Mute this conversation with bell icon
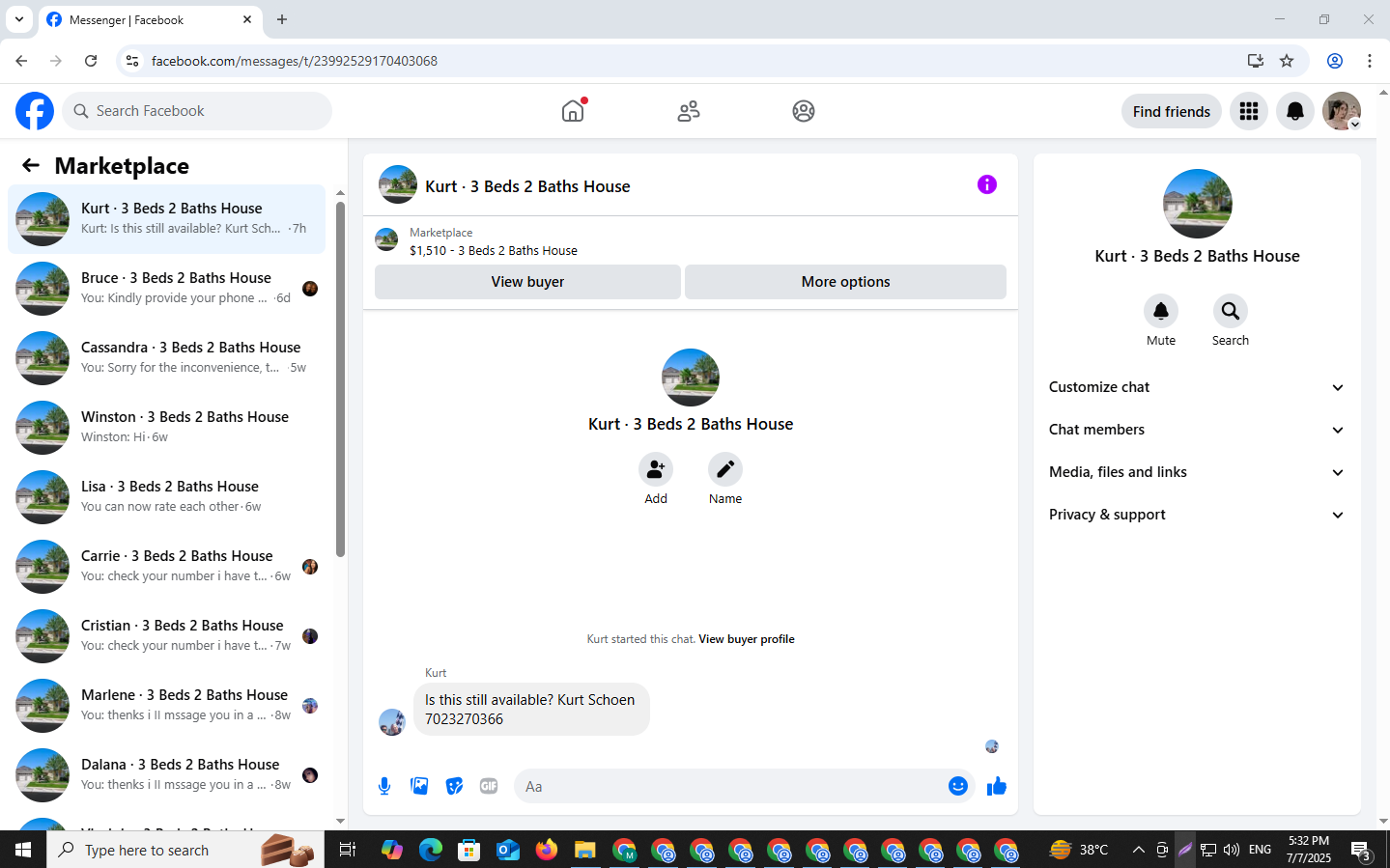The height and width of the screenshot is (868, 1390). (x=1161, y=311)
